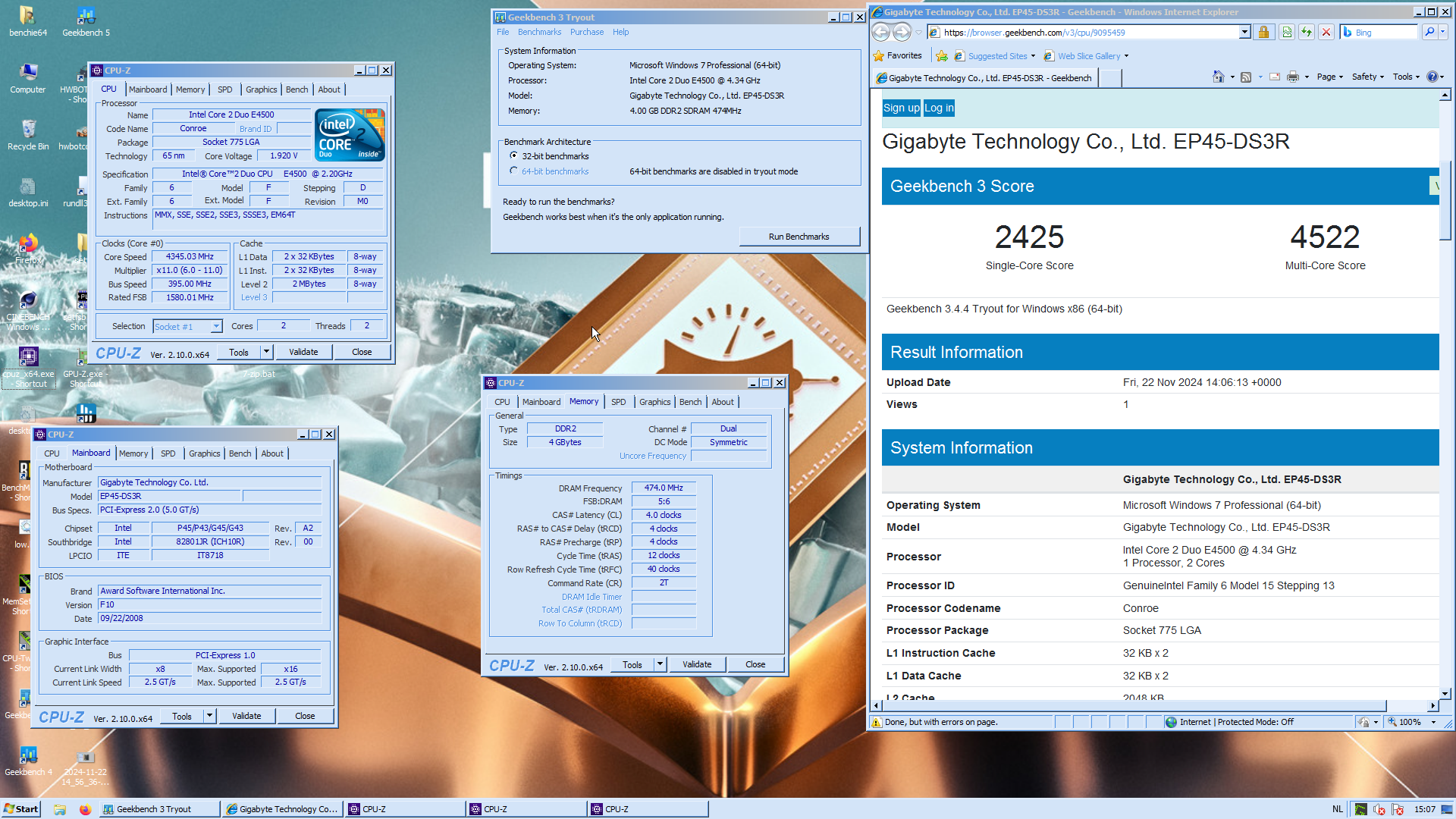Open the Suggested Sites favorites link
This screenshot has width=1456, height=819.
pyautogui.click(x=994, y=55)
